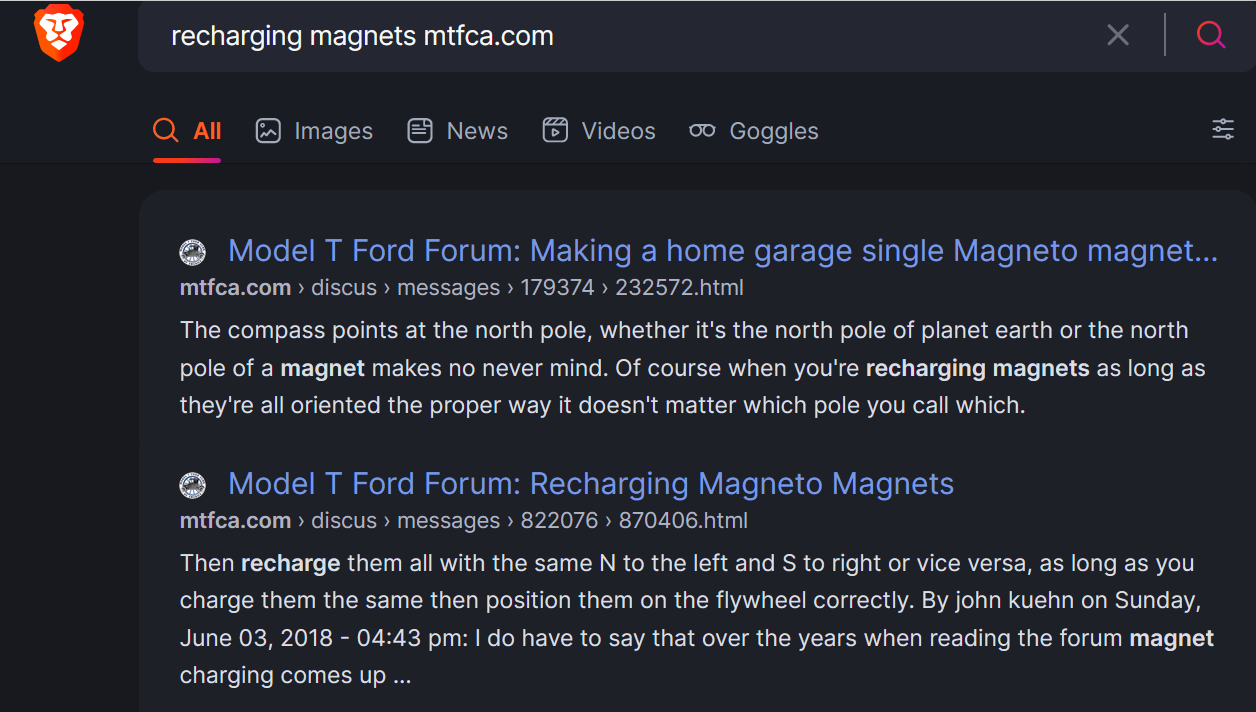Click the first result's mtfca.com favicon
The image size is (1256, 712).
click(192, 253)
